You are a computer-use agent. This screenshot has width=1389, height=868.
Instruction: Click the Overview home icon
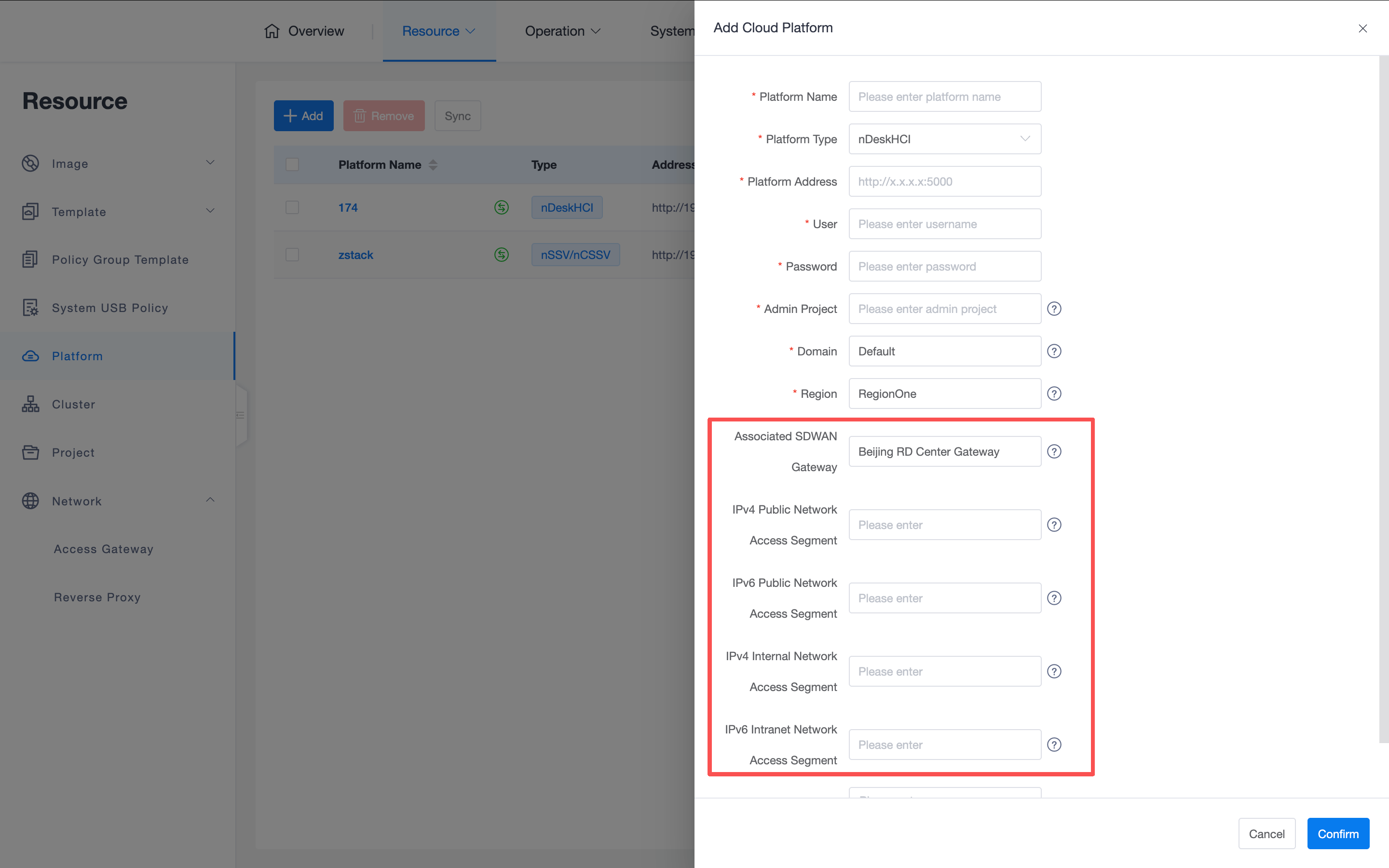(272, 31)
